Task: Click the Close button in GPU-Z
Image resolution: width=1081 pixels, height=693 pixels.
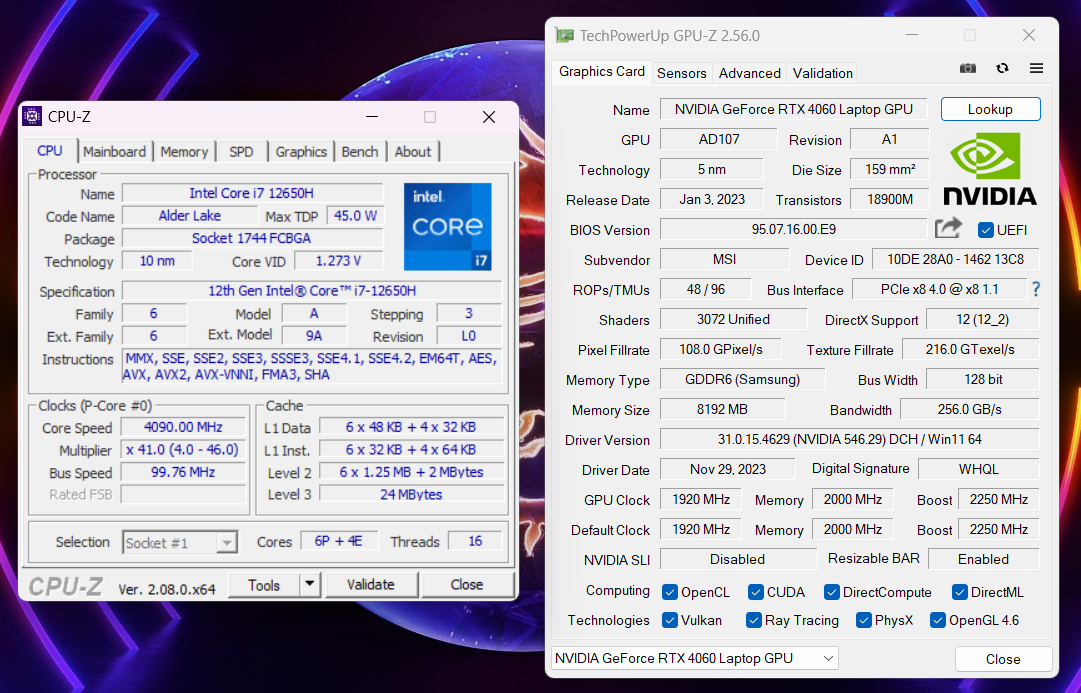Action: 1003,659
